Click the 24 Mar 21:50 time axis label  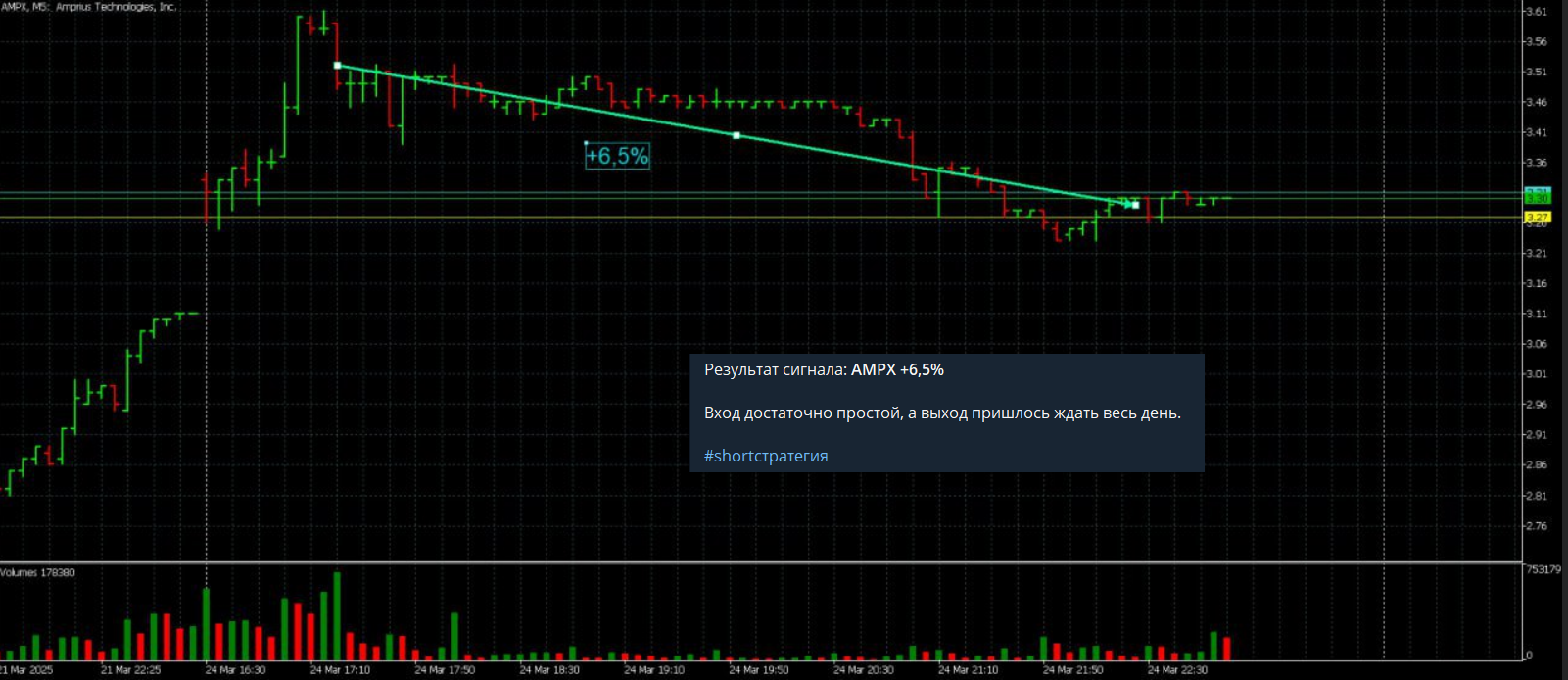point(1074,670)
